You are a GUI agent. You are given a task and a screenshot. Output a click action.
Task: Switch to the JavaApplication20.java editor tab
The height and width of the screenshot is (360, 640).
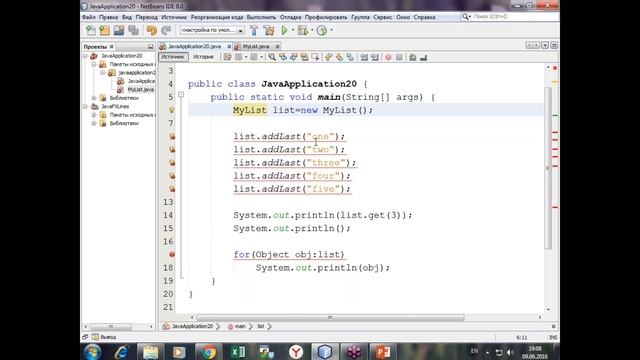[x=194, y=46]
